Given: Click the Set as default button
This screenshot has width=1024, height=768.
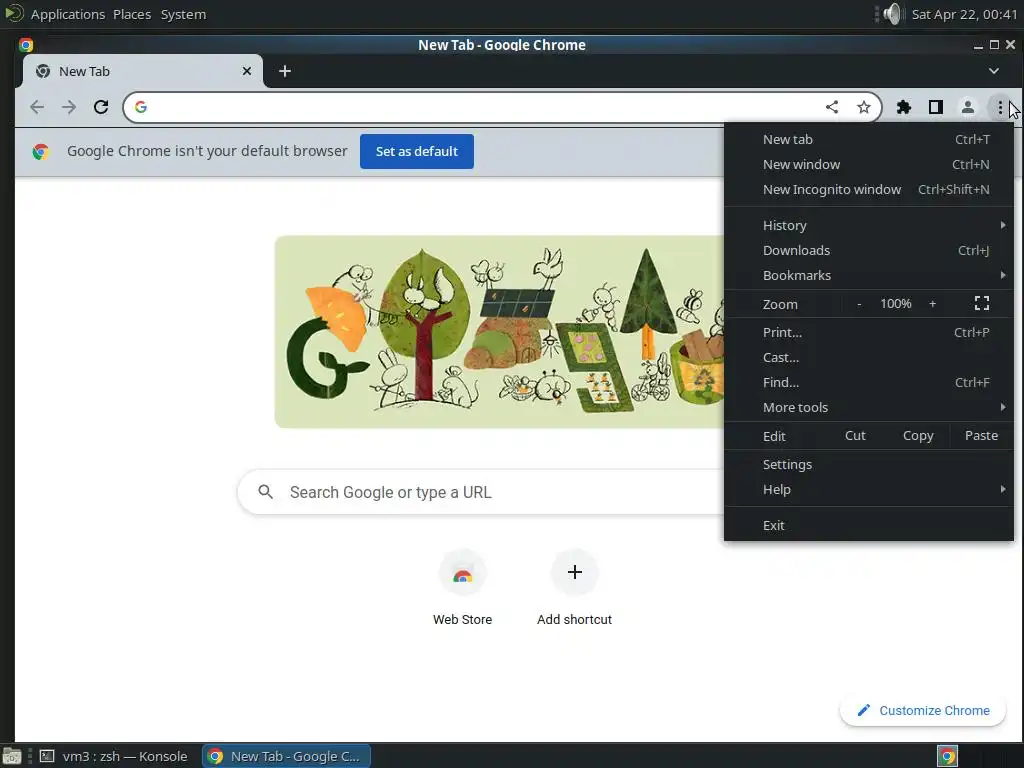Looking at the screenshot, I should click(x=417, y=152).
